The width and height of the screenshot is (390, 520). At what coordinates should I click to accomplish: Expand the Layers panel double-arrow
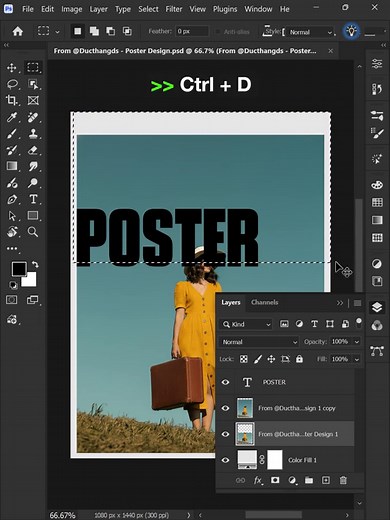[x=340, y=303]
